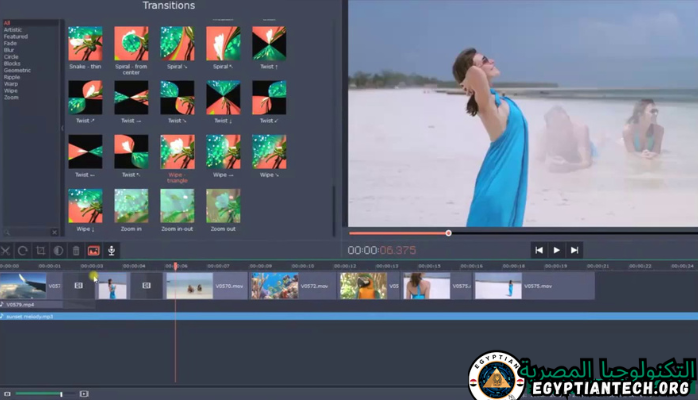698x400 pixels.
Task: Choose the Fade category in list
Action: 11,42
